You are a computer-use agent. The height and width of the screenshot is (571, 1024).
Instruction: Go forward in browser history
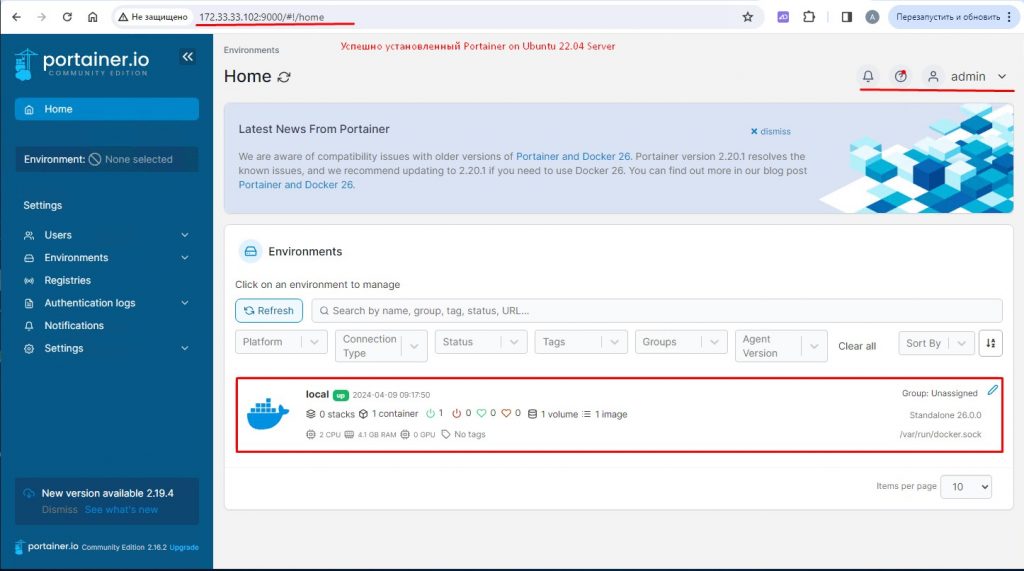[x=42, y=17]
